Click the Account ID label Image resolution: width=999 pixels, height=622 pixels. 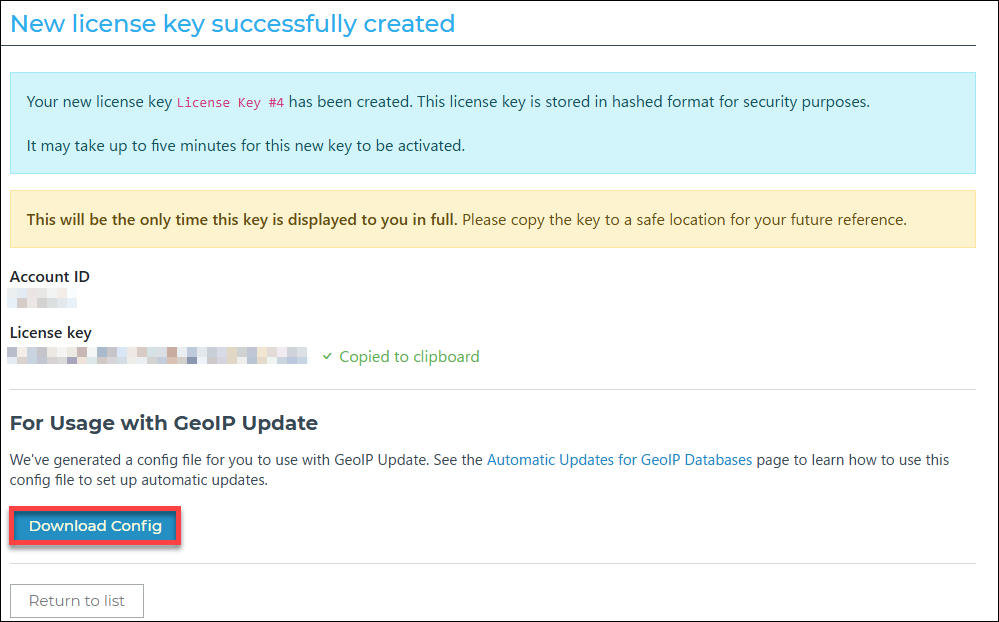click(x=50, y=277)
